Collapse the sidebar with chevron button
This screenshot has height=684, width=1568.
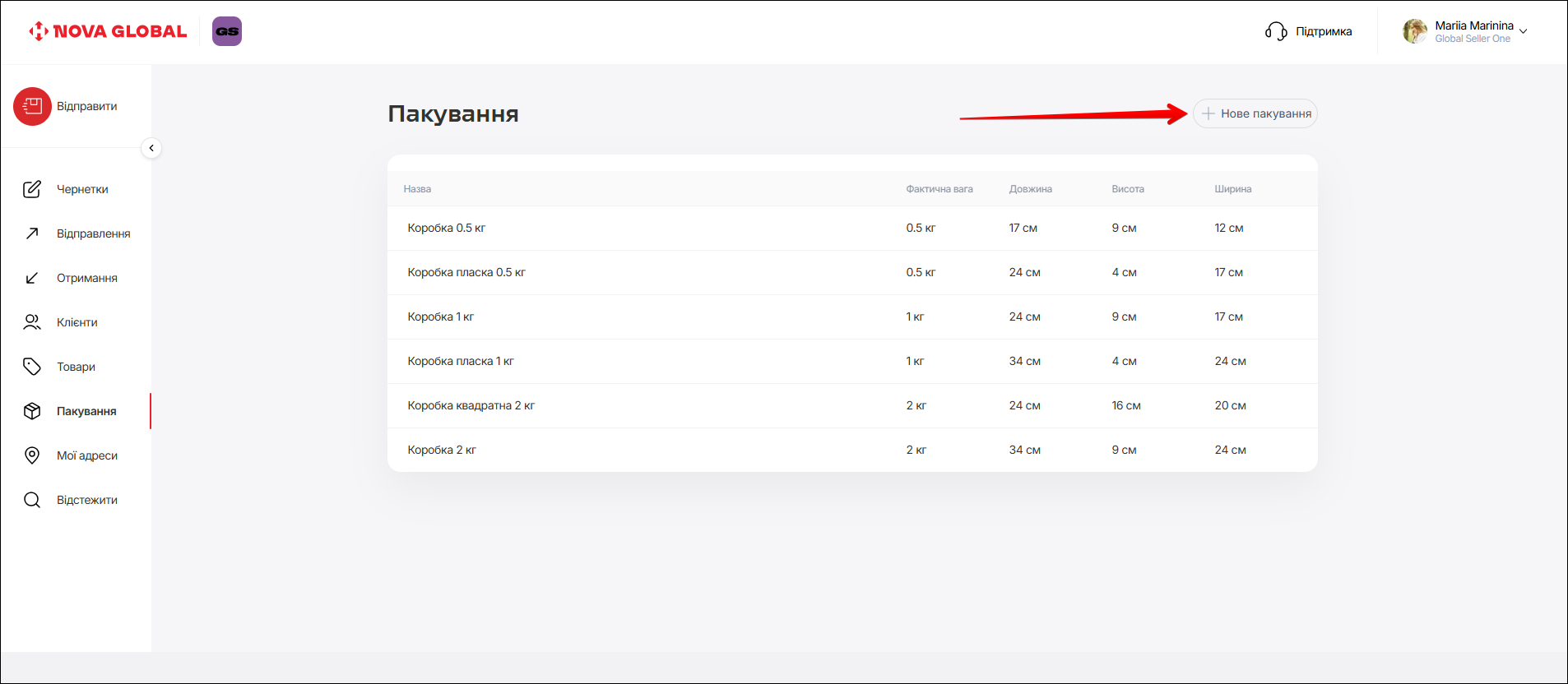pyautogui.click(x=151, y=148)
